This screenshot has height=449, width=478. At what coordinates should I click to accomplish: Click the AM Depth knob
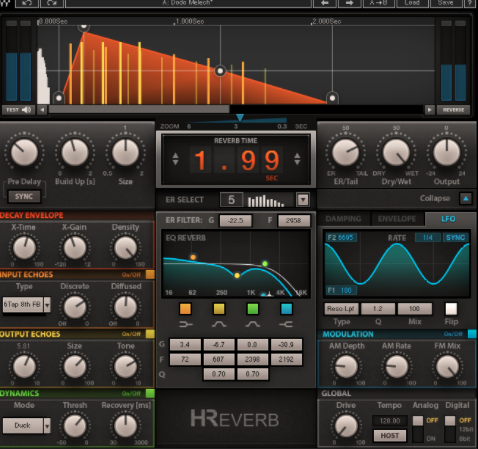pyautogui.click(x=346, y=367)
